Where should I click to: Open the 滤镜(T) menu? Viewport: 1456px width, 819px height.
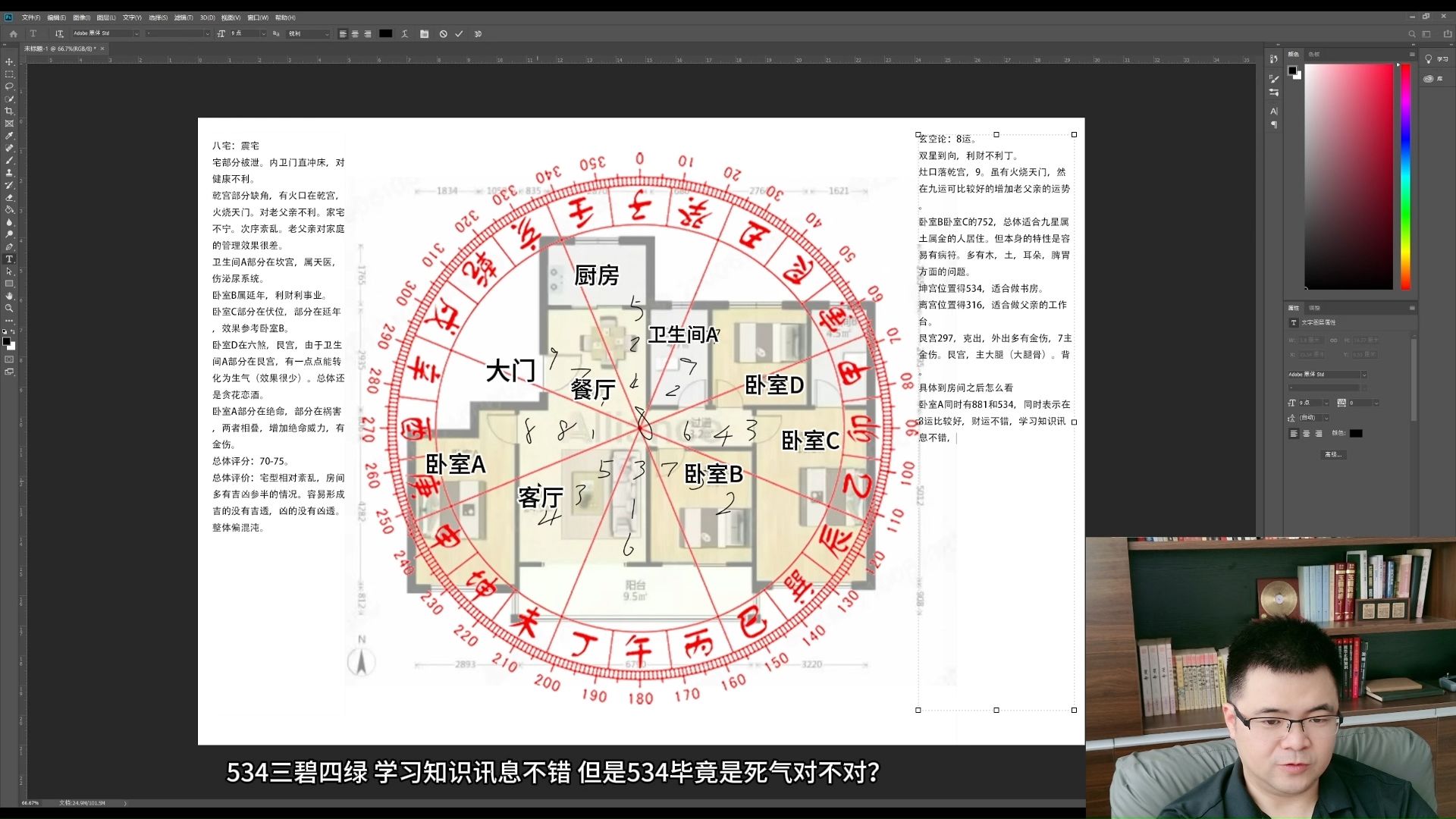tap(184, 17)
